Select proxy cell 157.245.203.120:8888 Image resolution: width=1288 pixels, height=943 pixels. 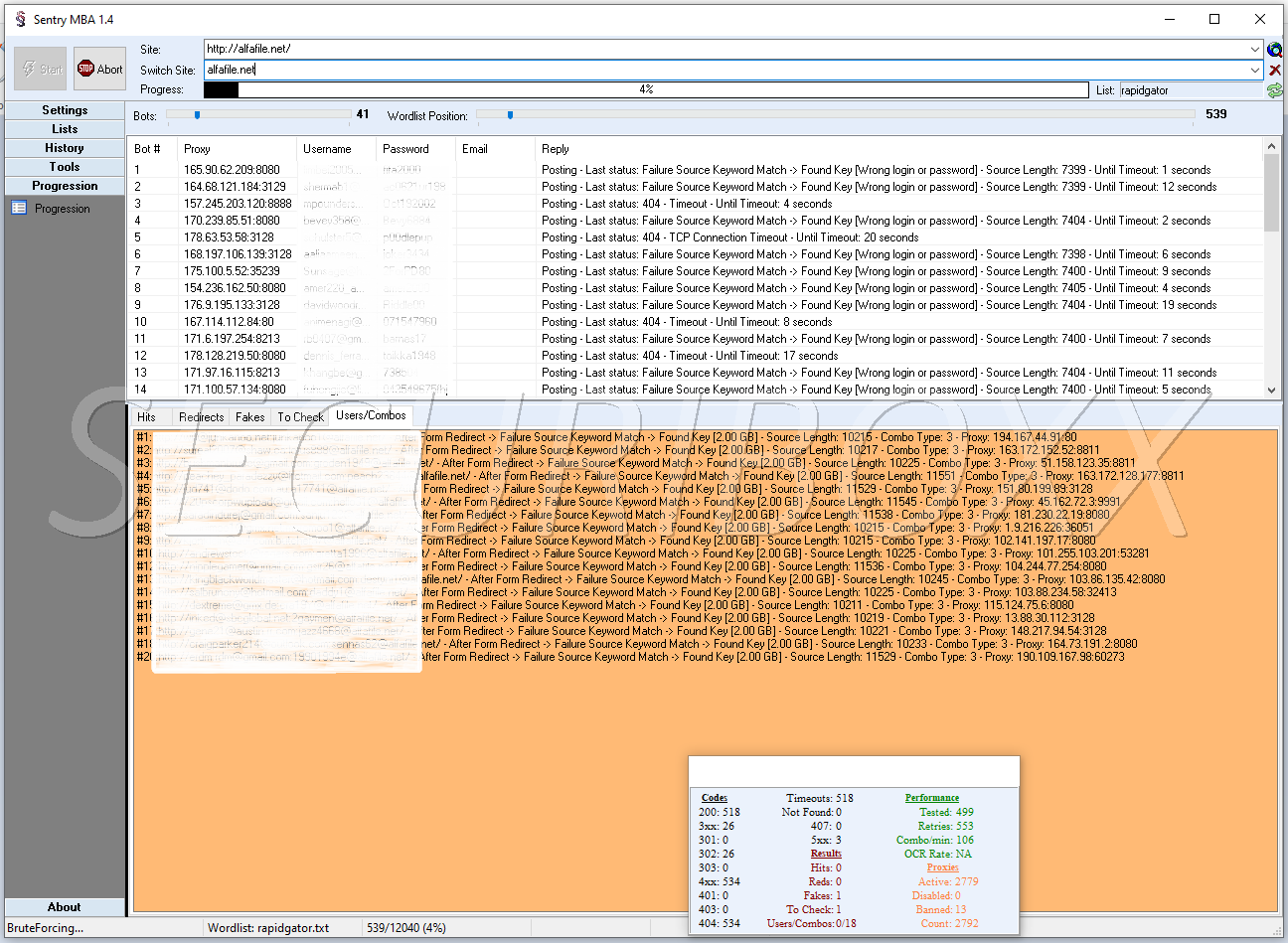pyautogui.click(x=238, y=204)
